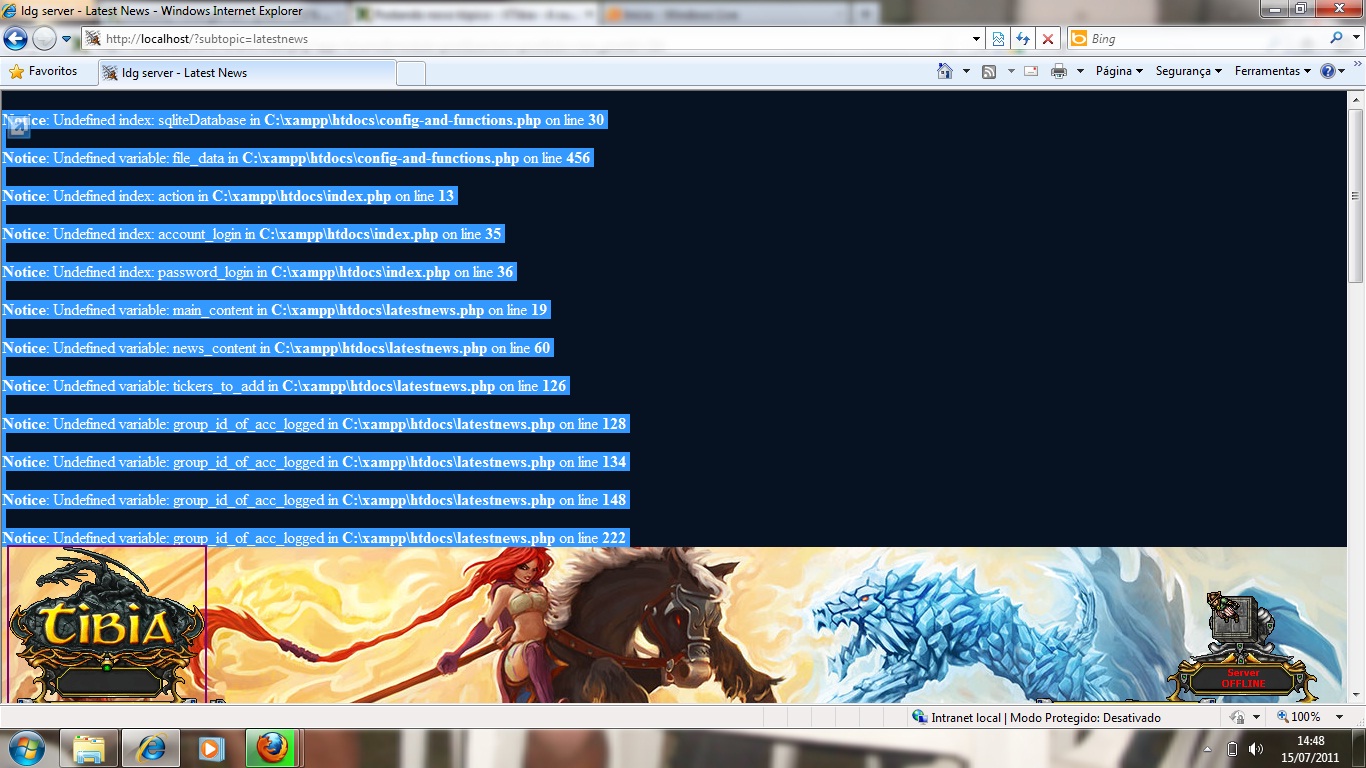Click 'group_id_of_acc_logged' notice line 148
Screen dimensions: 1366x768
click(x=315, y=500)
